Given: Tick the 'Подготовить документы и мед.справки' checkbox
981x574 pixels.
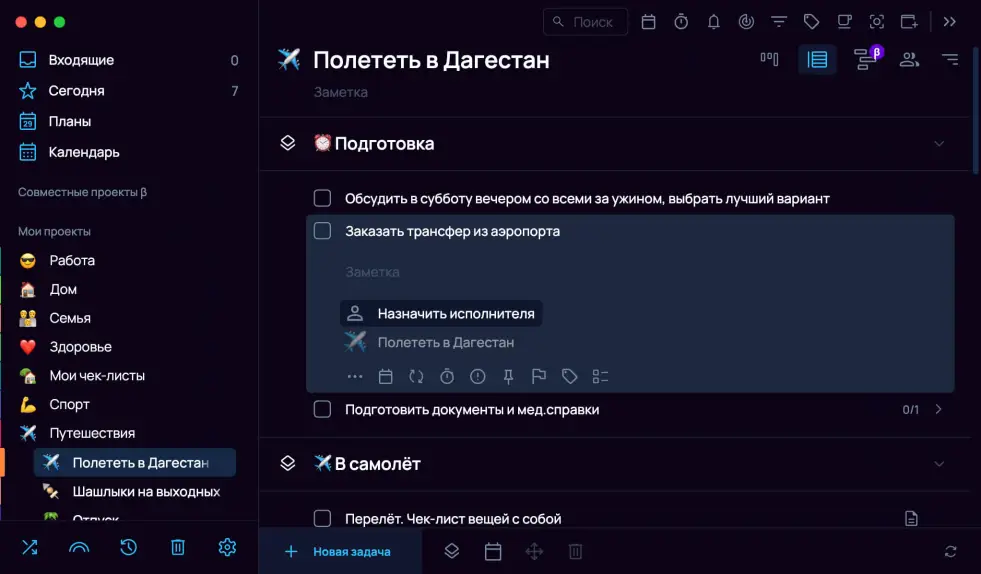Looking at the screenshot, I should click(322, 409).
